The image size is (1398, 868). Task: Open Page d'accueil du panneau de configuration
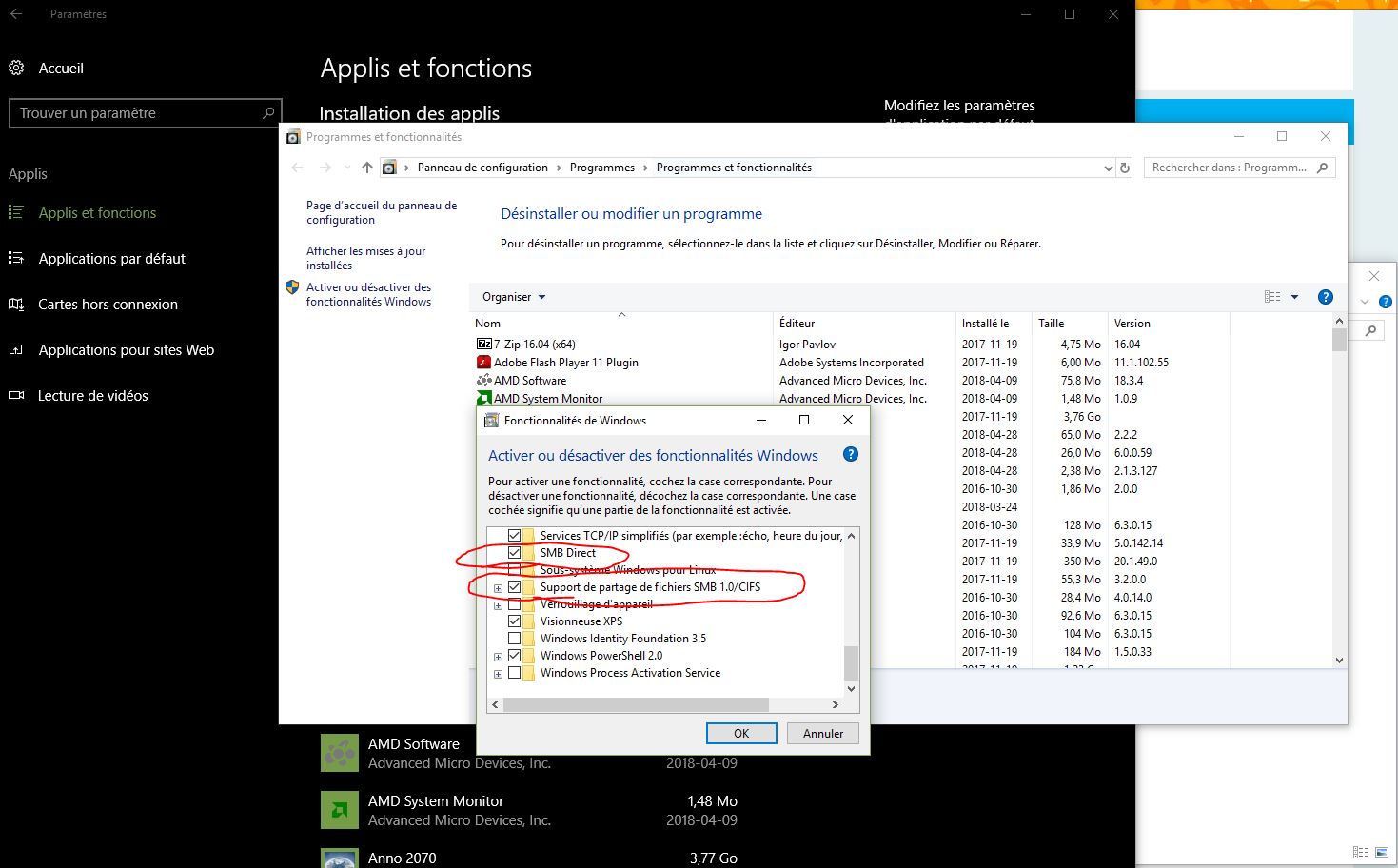[x=382, y=212]
